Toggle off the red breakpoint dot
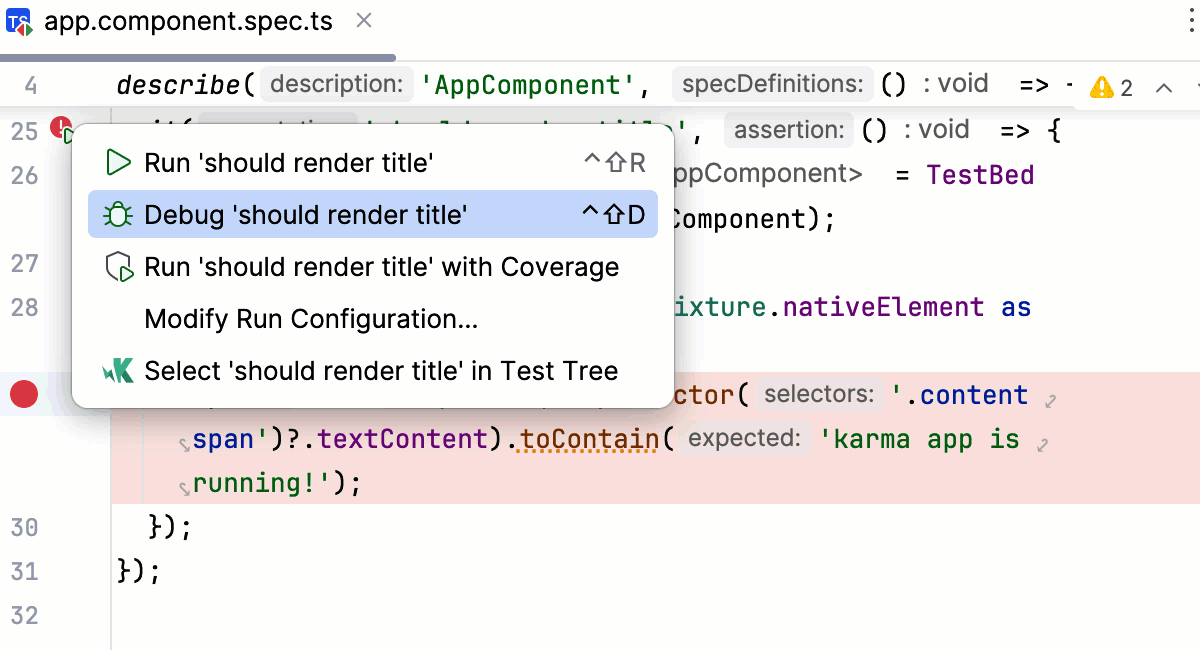 [23, 394]
